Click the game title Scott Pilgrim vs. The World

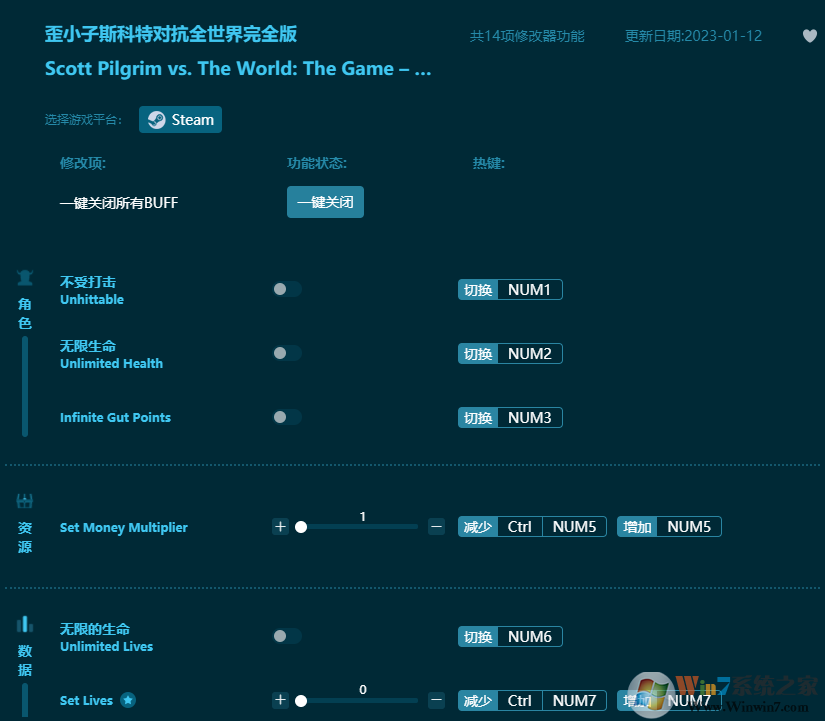pyautogui.click(x=238, y=69)
